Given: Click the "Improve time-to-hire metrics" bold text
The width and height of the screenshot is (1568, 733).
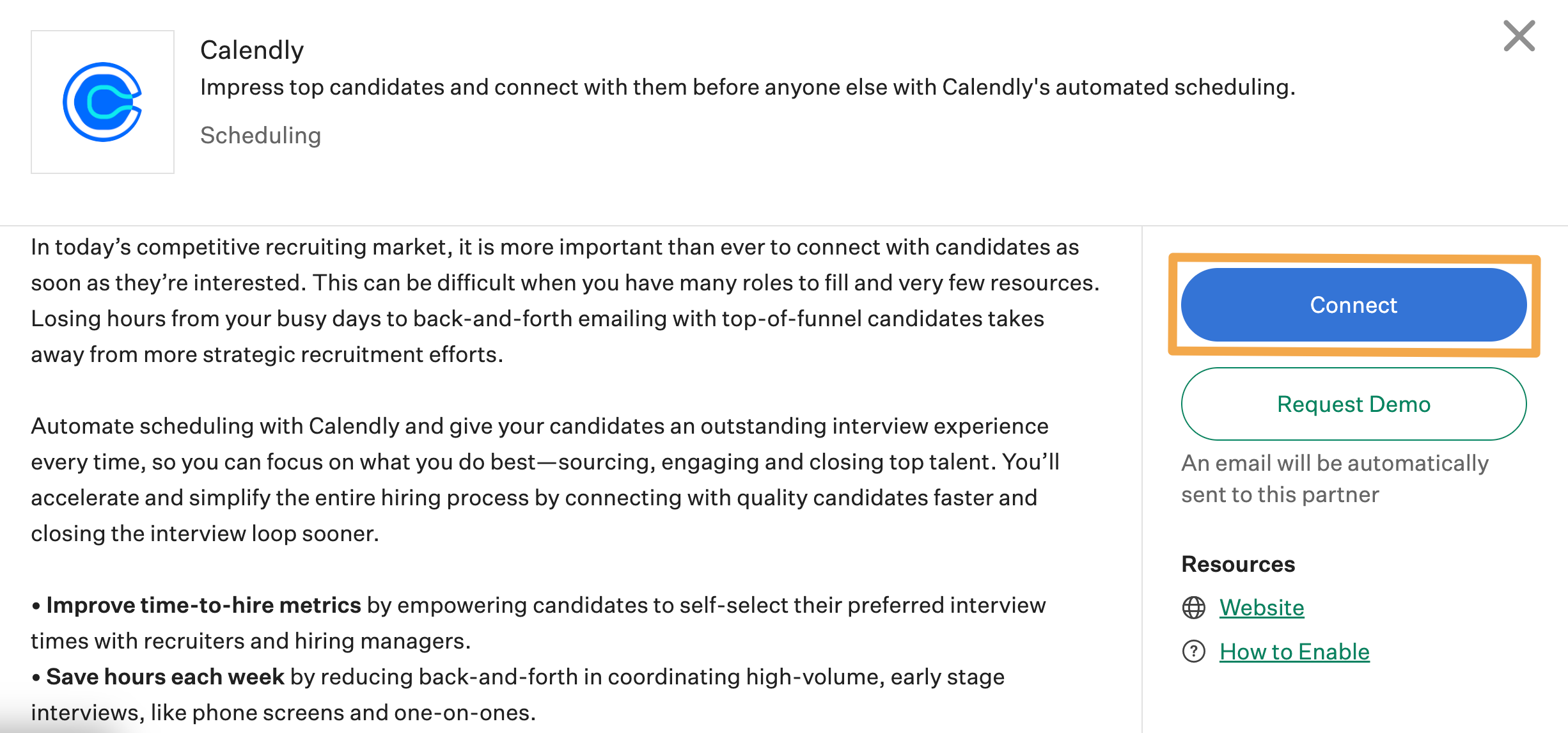Looking at the screenshot, I should point(203,605).
